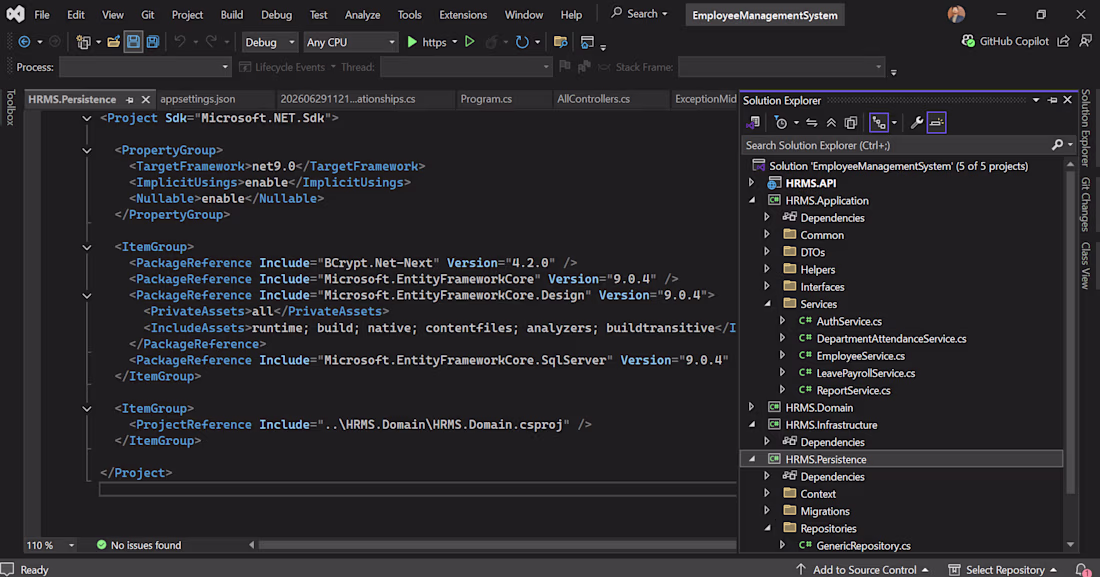
Task: Click the Search button in title bar
Action: coord(639,13)
